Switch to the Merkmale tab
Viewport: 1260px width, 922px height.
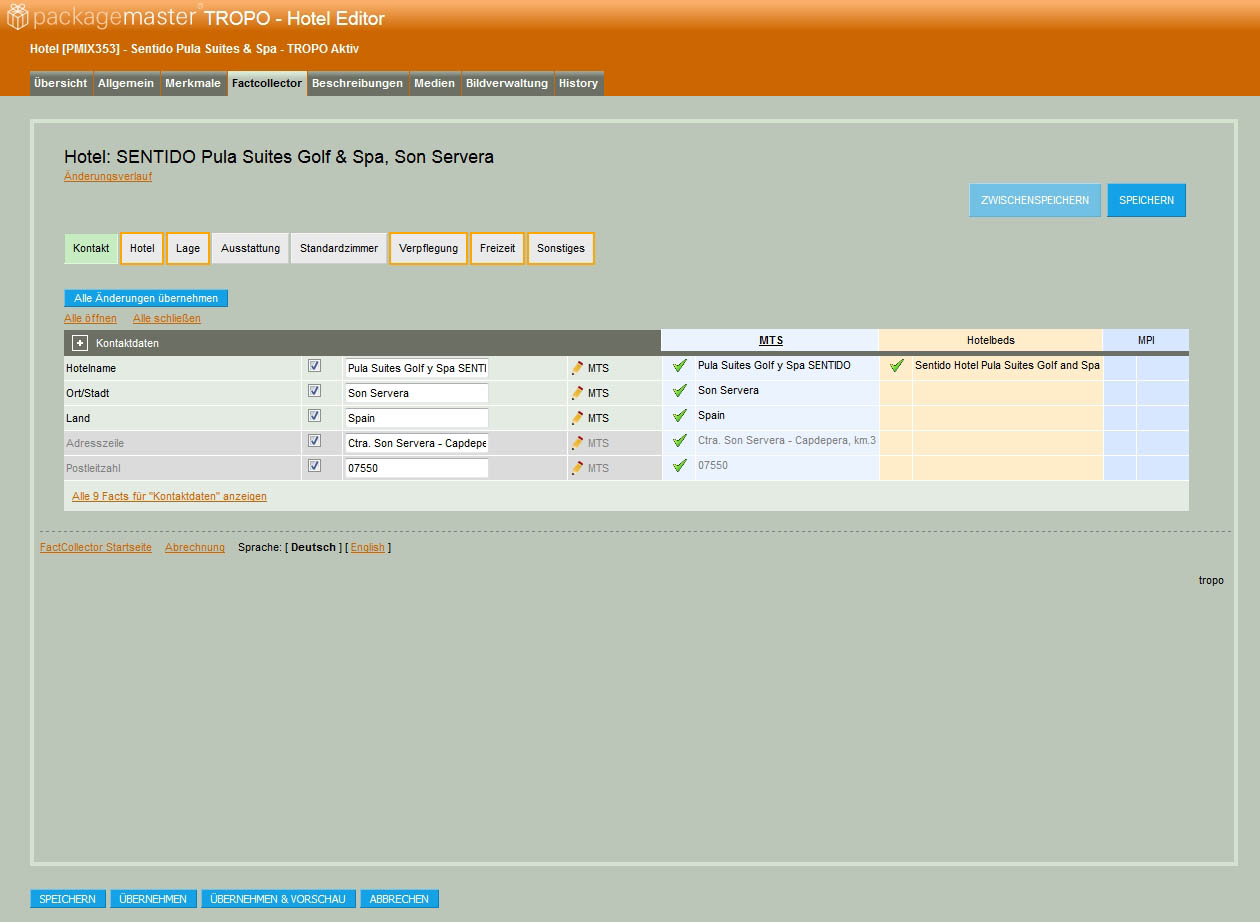pyautogui.click(x=193, y=84)
